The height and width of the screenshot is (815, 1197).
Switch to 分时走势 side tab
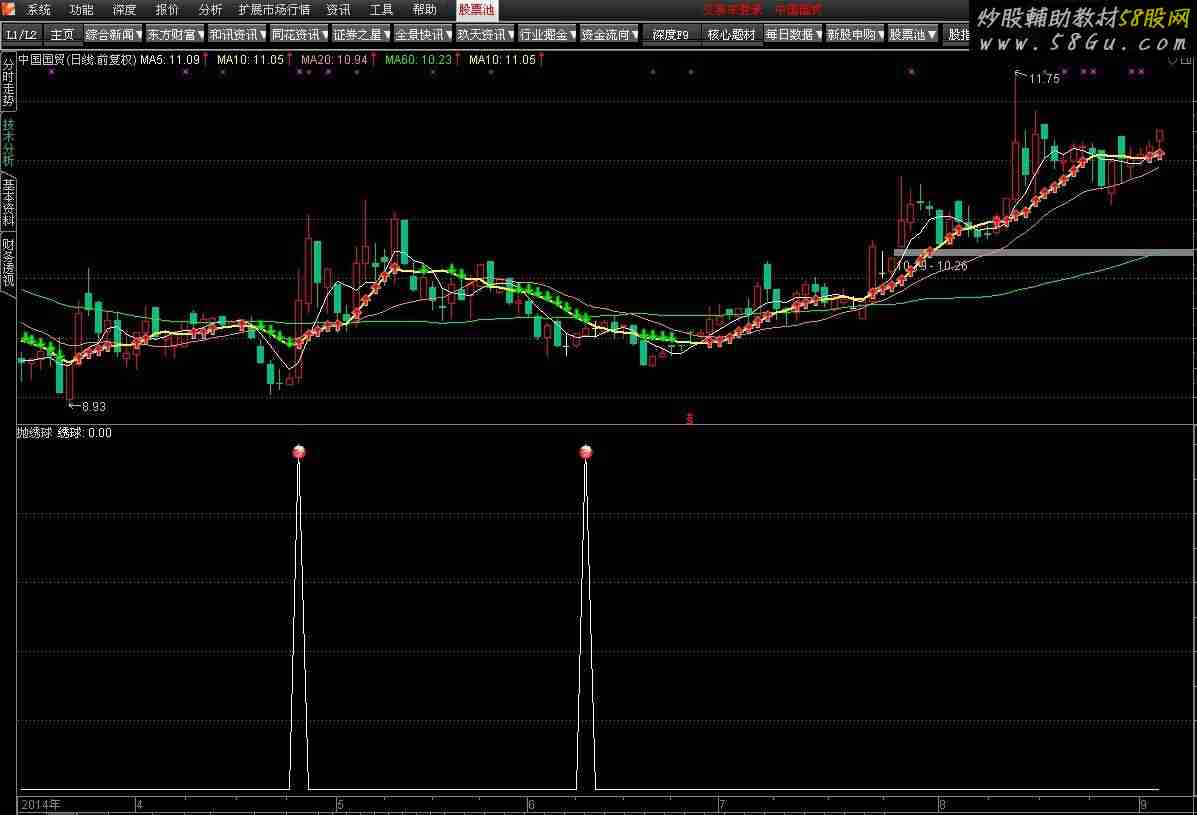click(x=8, y=82)
